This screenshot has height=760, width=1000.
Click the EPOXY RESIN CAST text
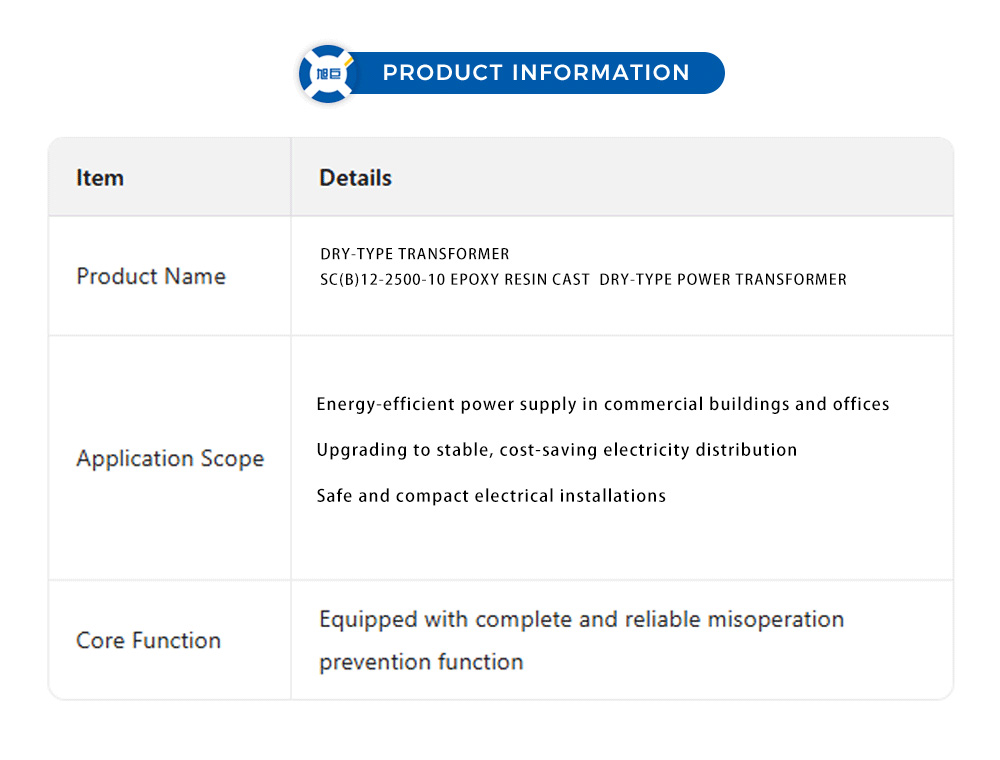point(519,280)
